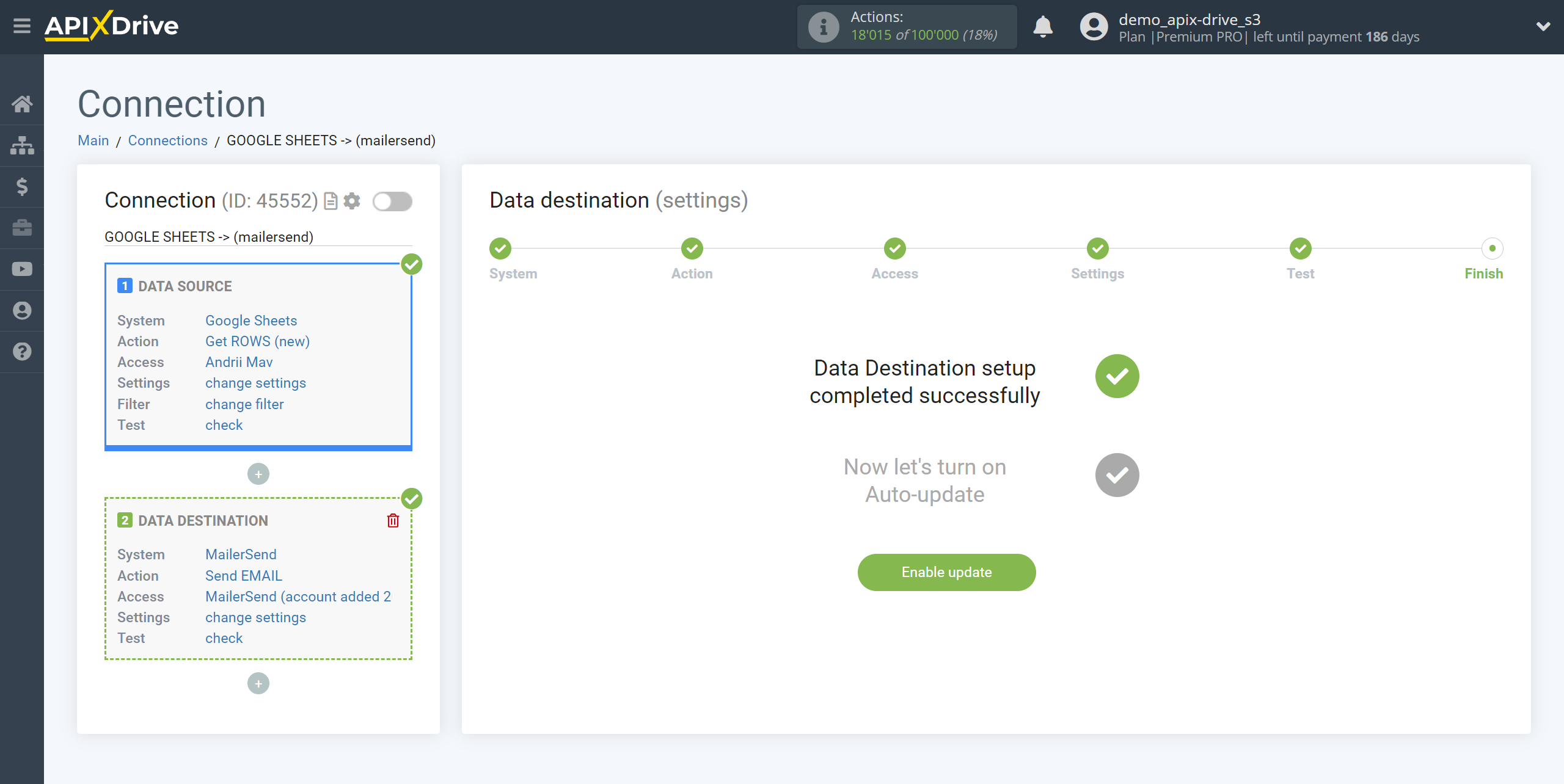Expand the Actions usage info panel
The width and height of the screenshot is (1564, 784).
tap(822, 26)
